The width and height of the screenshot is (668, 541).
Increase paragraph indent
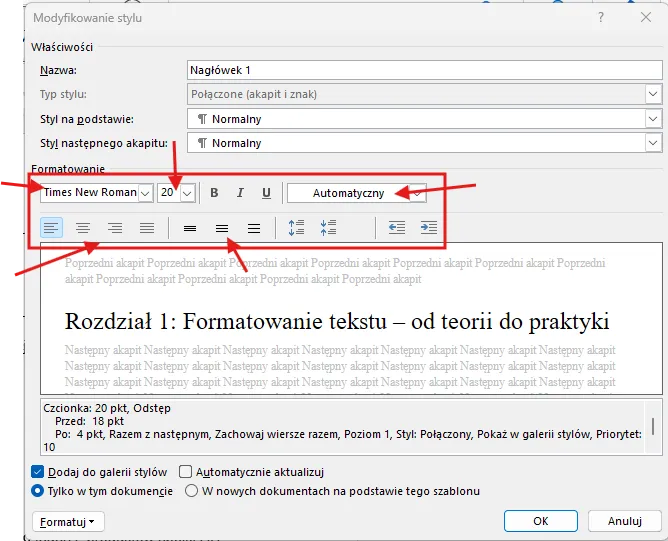click(428, 228)
